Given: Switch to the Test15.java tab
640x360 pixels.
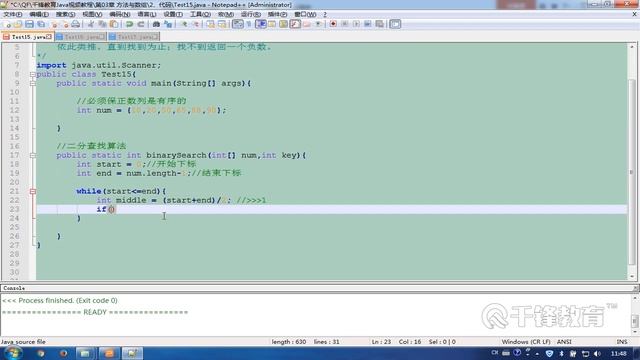Looking at the screenshot, I should coord(27,37).
